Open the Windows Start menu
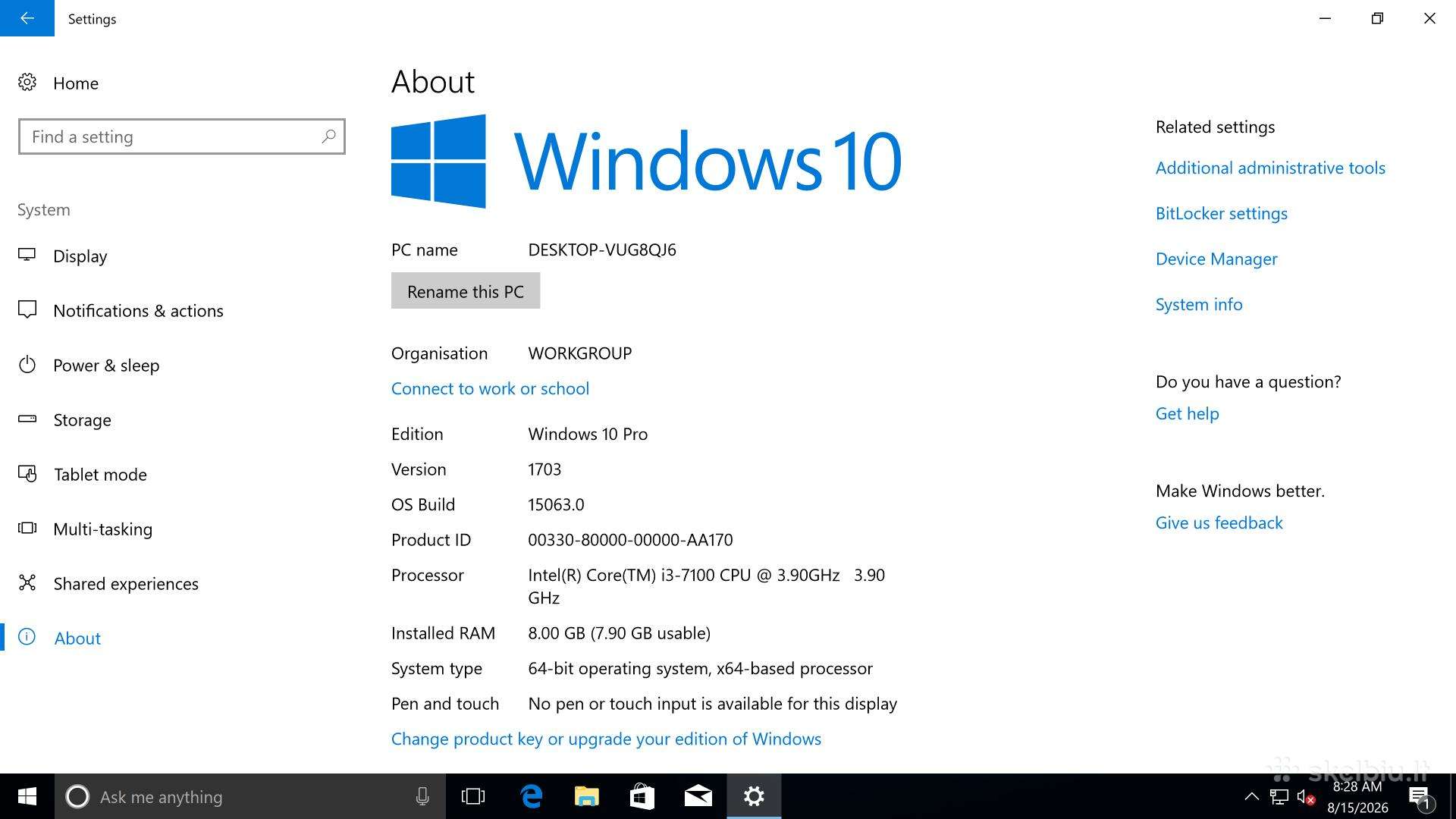 point(27,796)
